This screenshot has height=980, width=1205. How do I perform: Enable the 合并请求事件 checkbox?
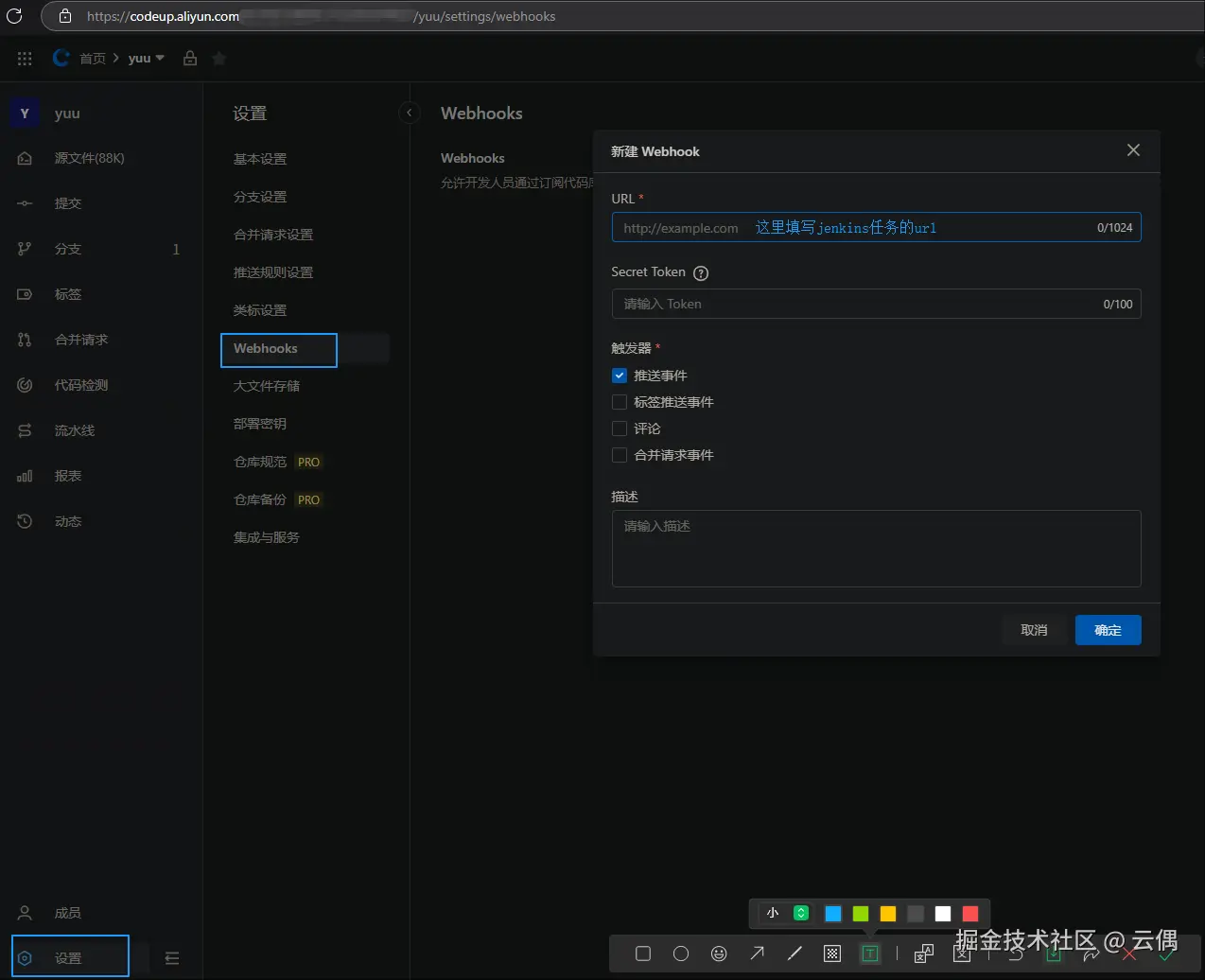tap(620, 455)
